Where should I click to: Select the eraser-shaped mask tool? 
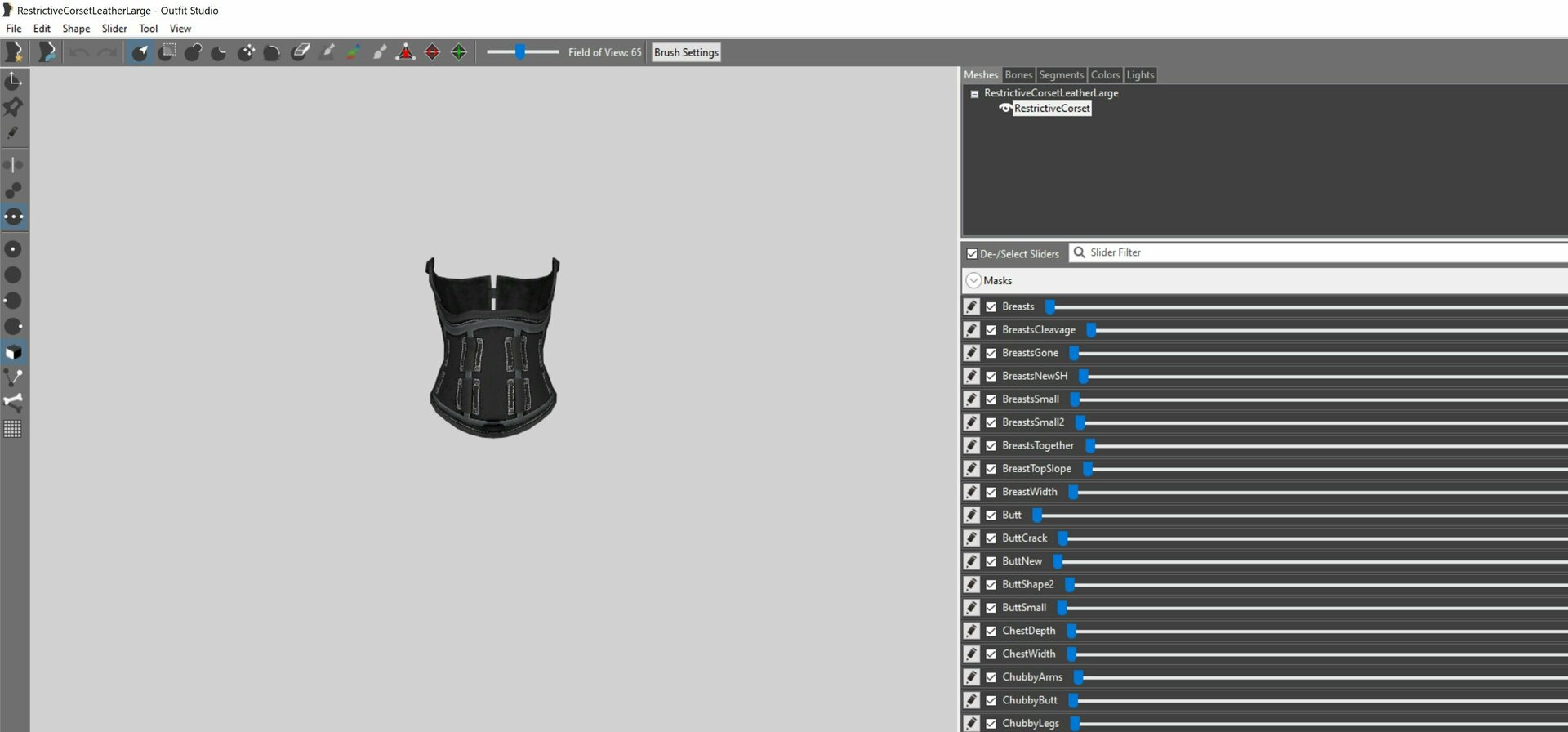pos(300,52)
